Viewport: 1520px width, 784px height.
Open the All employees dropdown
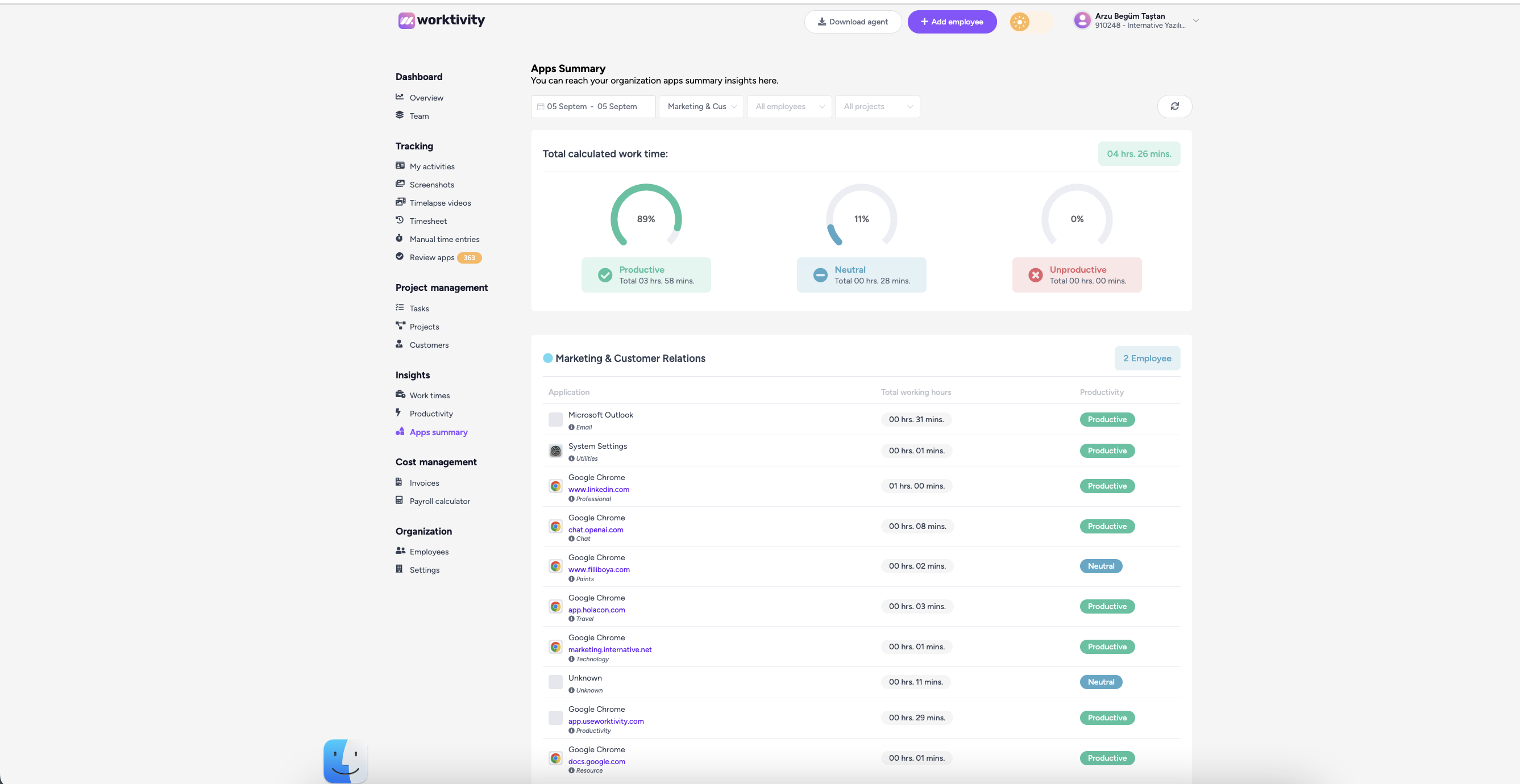[x=789, y=107]
